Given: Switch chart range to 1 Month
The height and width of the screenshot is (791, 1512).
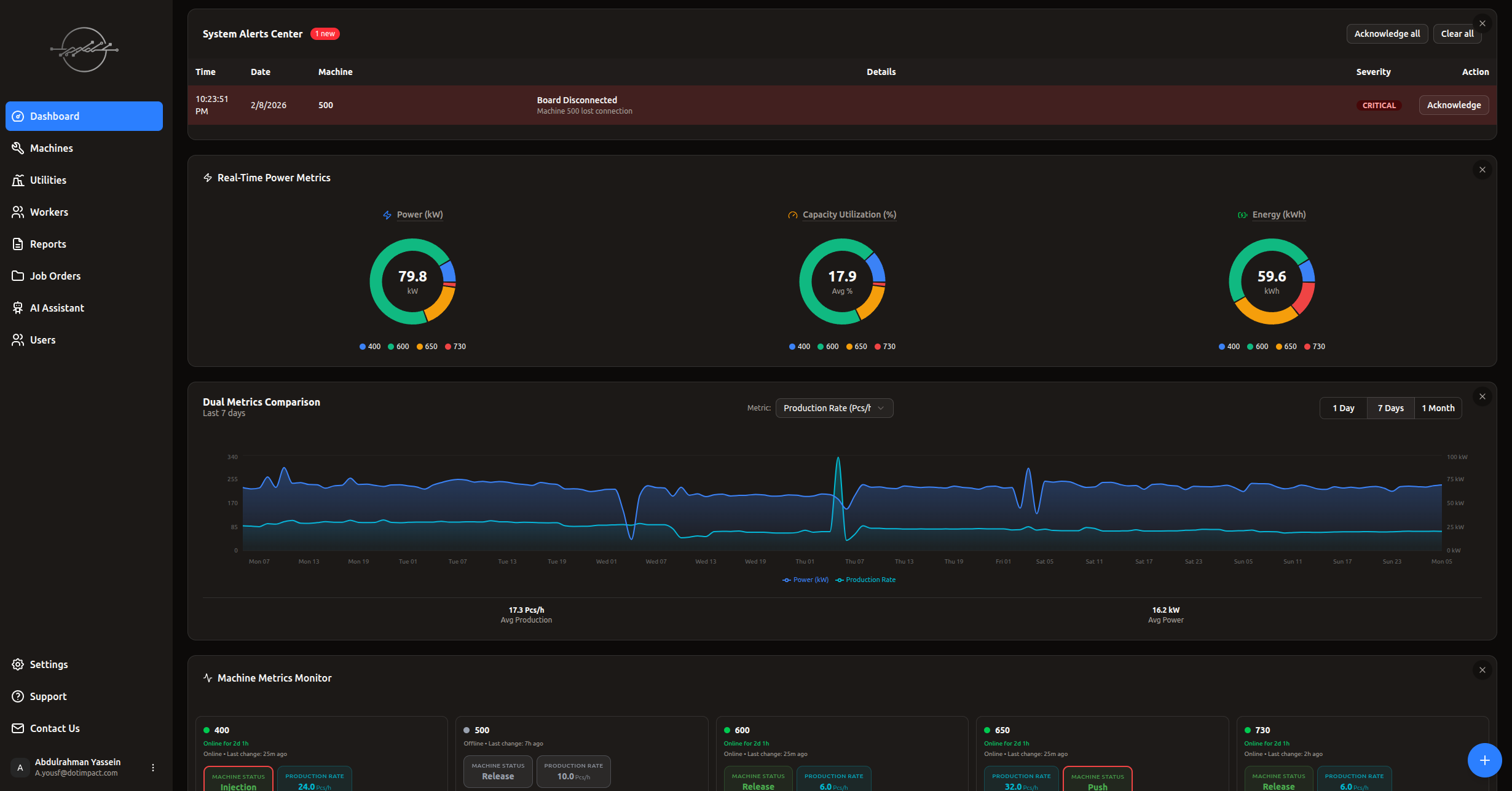Looking at the screenshot, I should click(1438, 408).
